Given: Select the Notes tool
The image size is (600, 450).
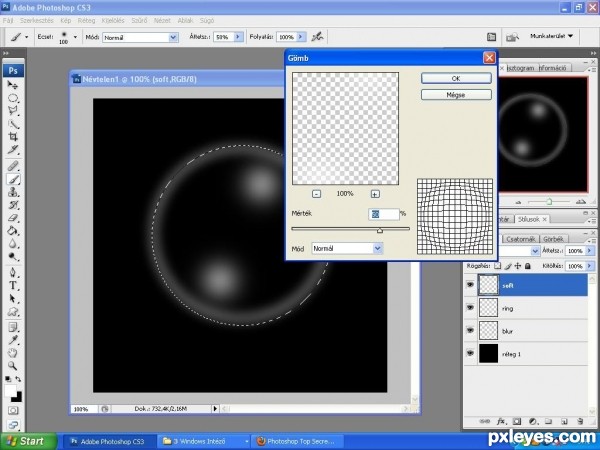Looking at the screenshot, I should pyautogui.click(x=13, y=327).
